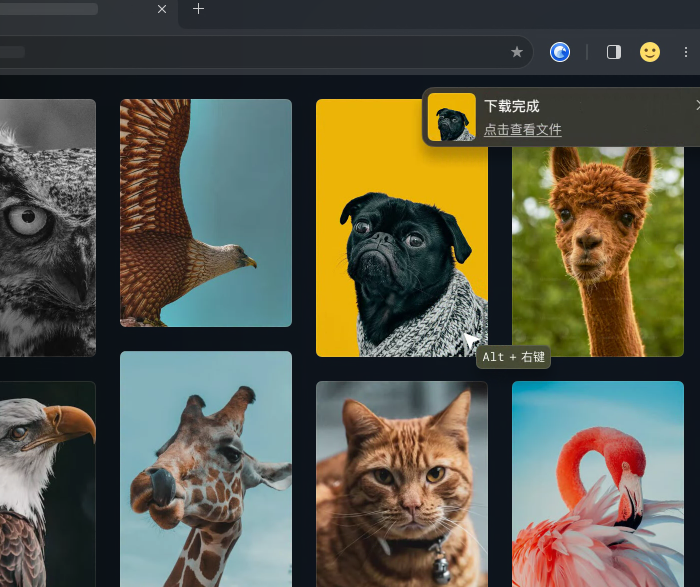Select the orange tabby cat photo
Viewport: 700px width, 587px height.
point(402,484)
